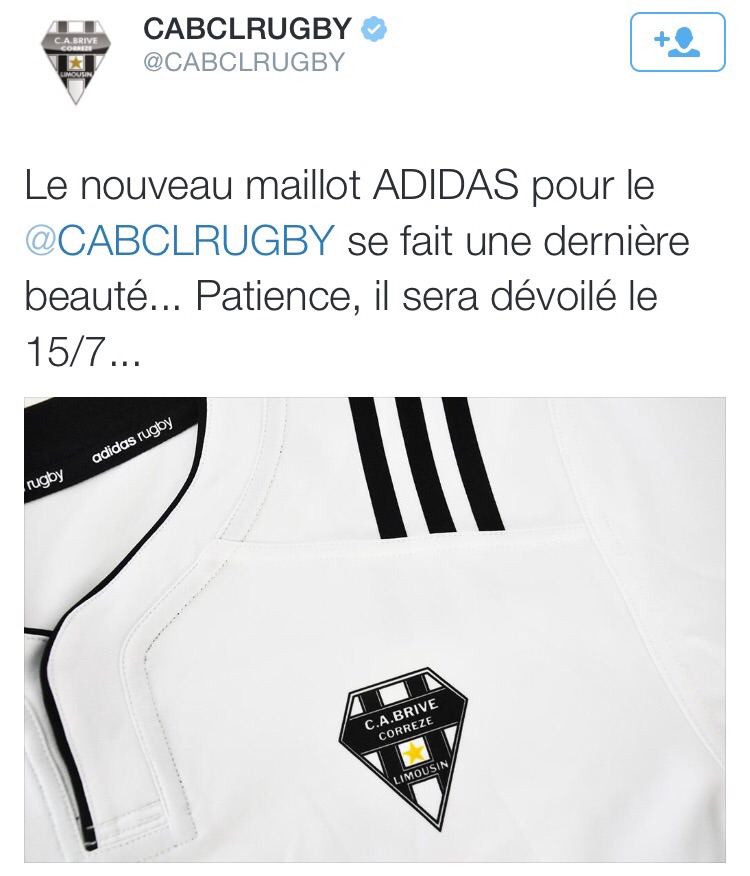Open the white jersey photo
750x876 pixels.
coord(374,630)
